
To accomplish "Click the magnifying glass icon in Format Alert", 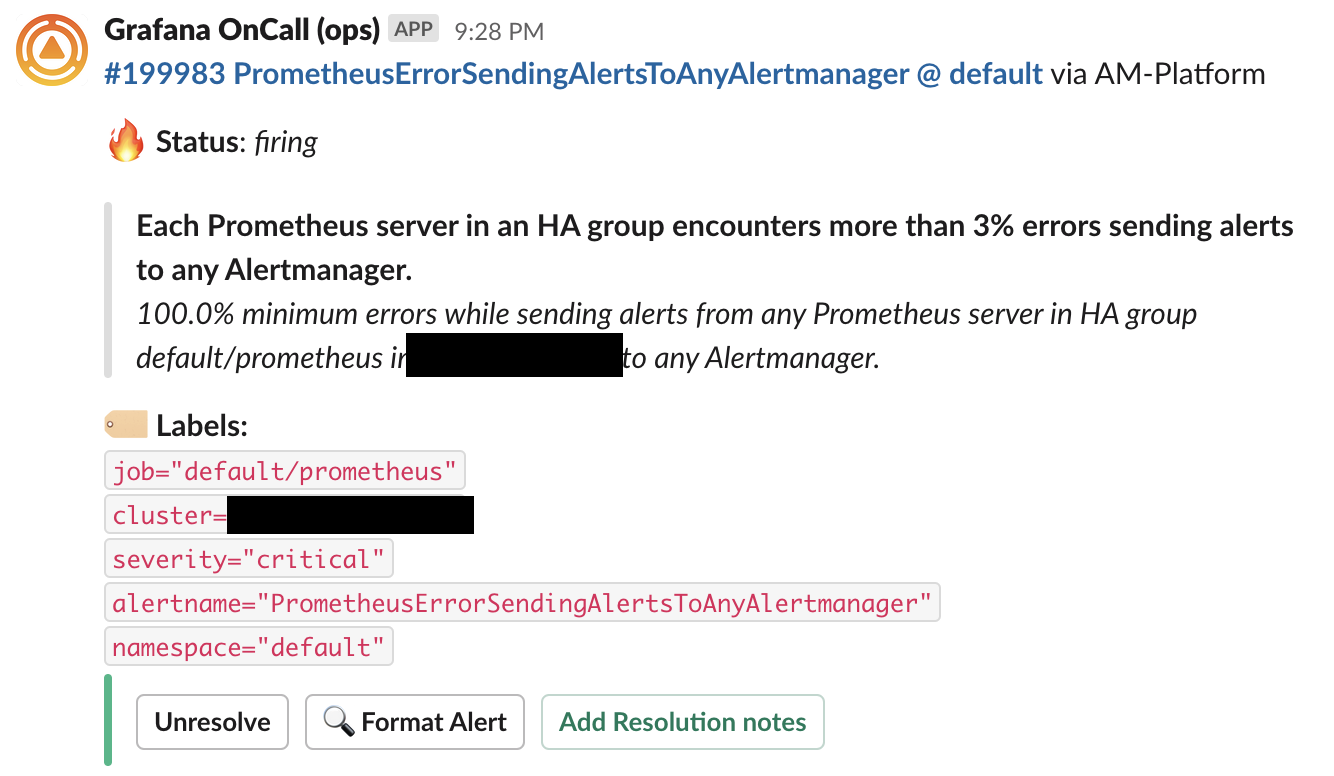I will tap(339, 722).
